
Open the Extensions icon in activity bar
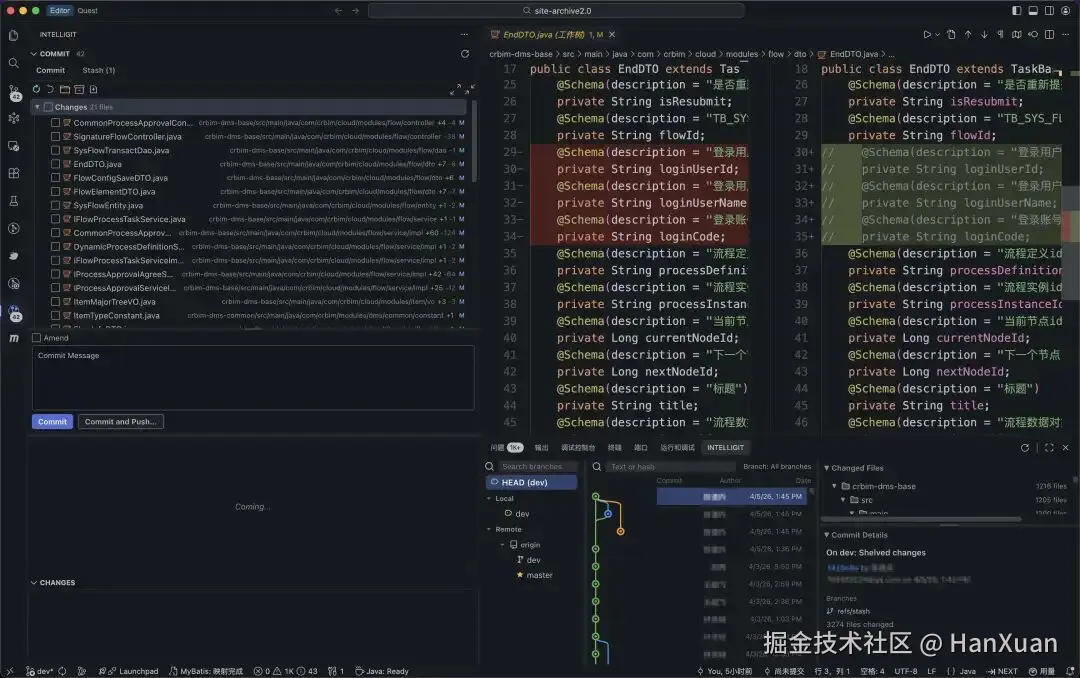(14, 174)
